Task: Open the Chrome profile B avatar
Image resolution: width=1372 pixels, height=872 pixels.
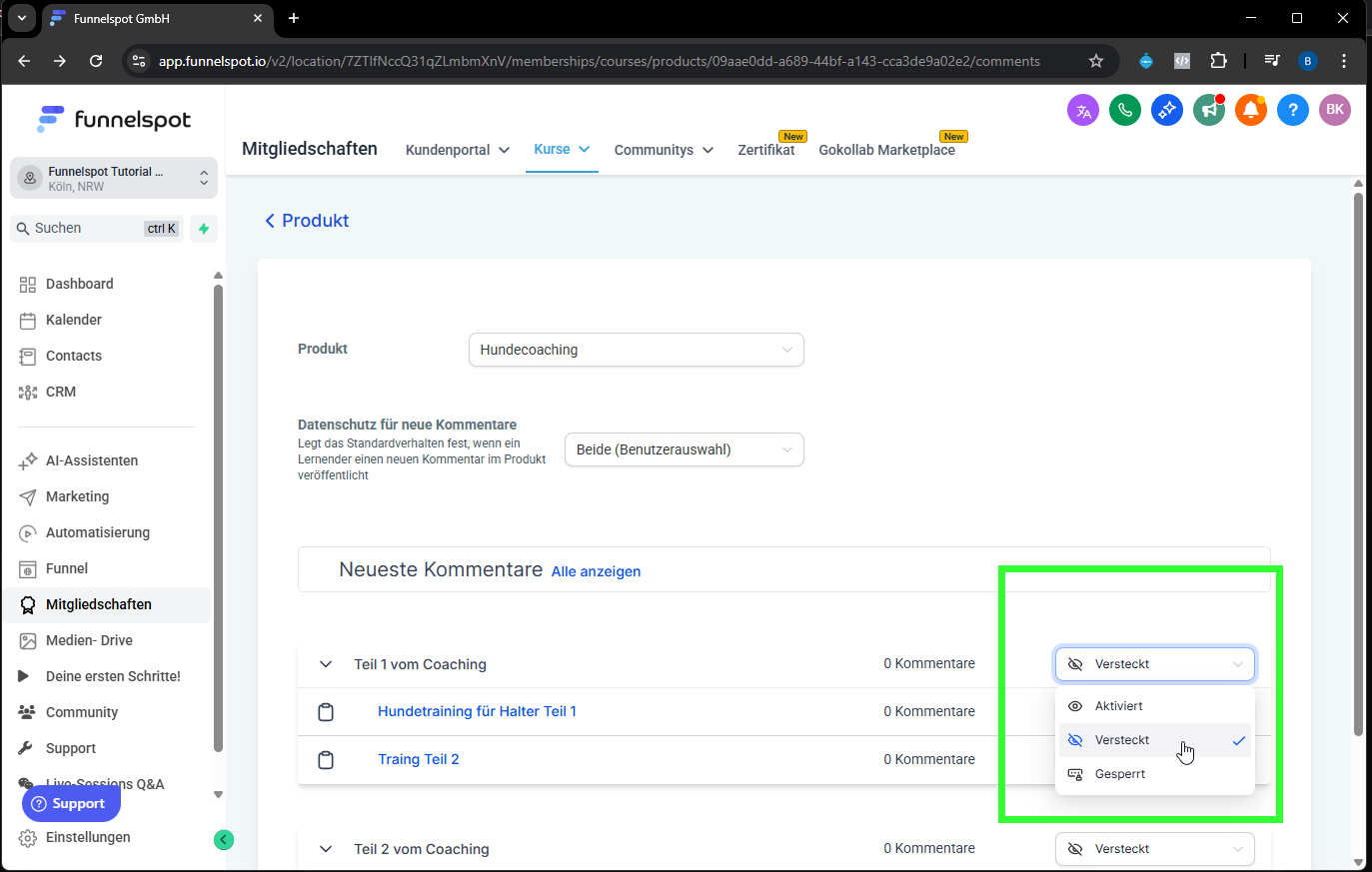Action: tap(1307, 61)
